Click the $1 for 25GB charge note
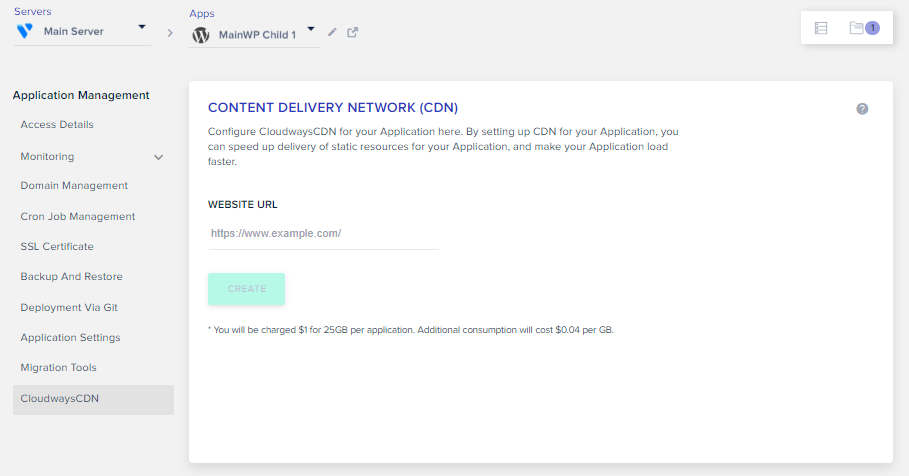Screen dimensions: 909x476 tap(410, 330)
